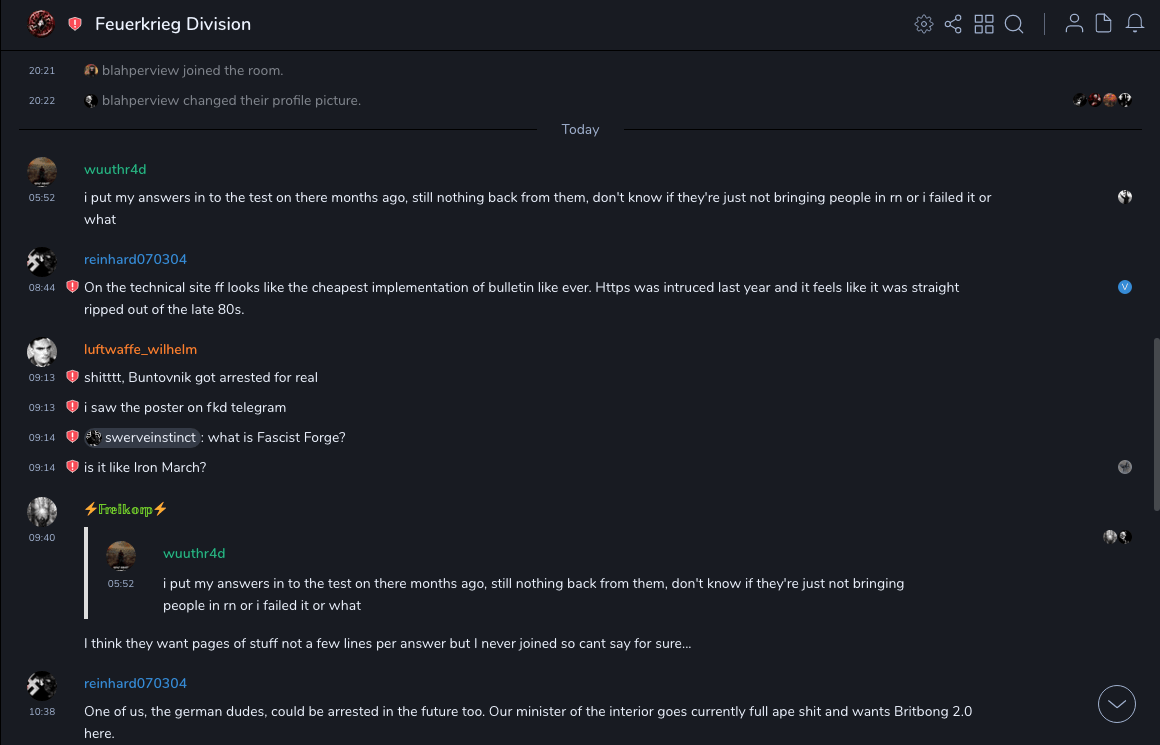Click the red shield on 09:13 'shitttt' message
The image size is (1160, 745).
(x=72, y=377)
